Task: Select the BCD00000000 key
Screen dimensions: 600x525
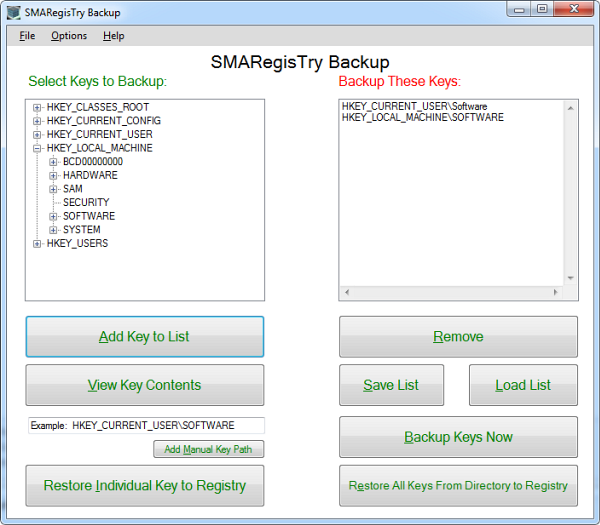Action: (x=93, y=161)
